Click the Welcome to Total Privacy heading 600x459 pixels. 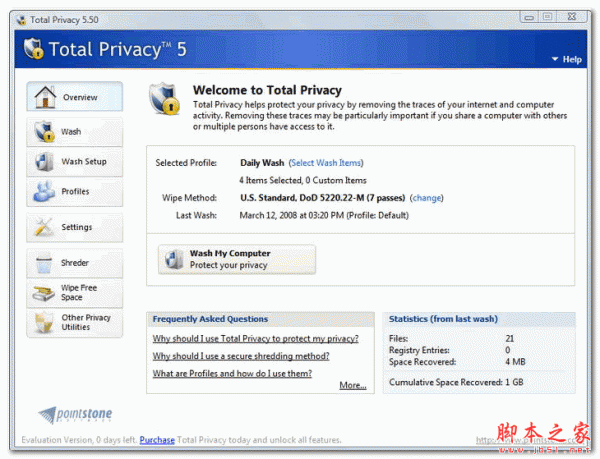pos(267,90)
